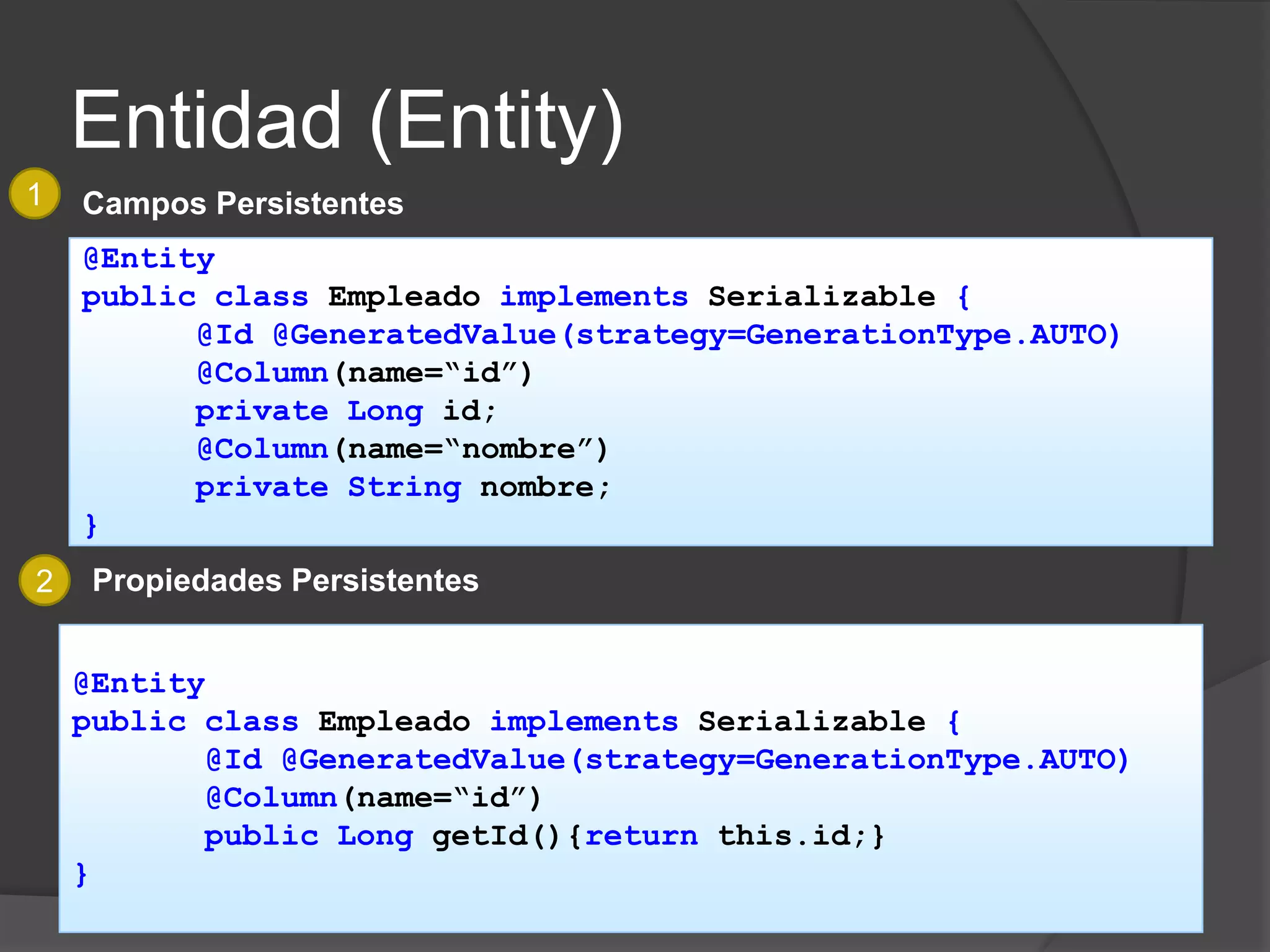Select the class declaration under Campos Persistentes
The image size is (1270, 952).
click(x=525, y=297)
